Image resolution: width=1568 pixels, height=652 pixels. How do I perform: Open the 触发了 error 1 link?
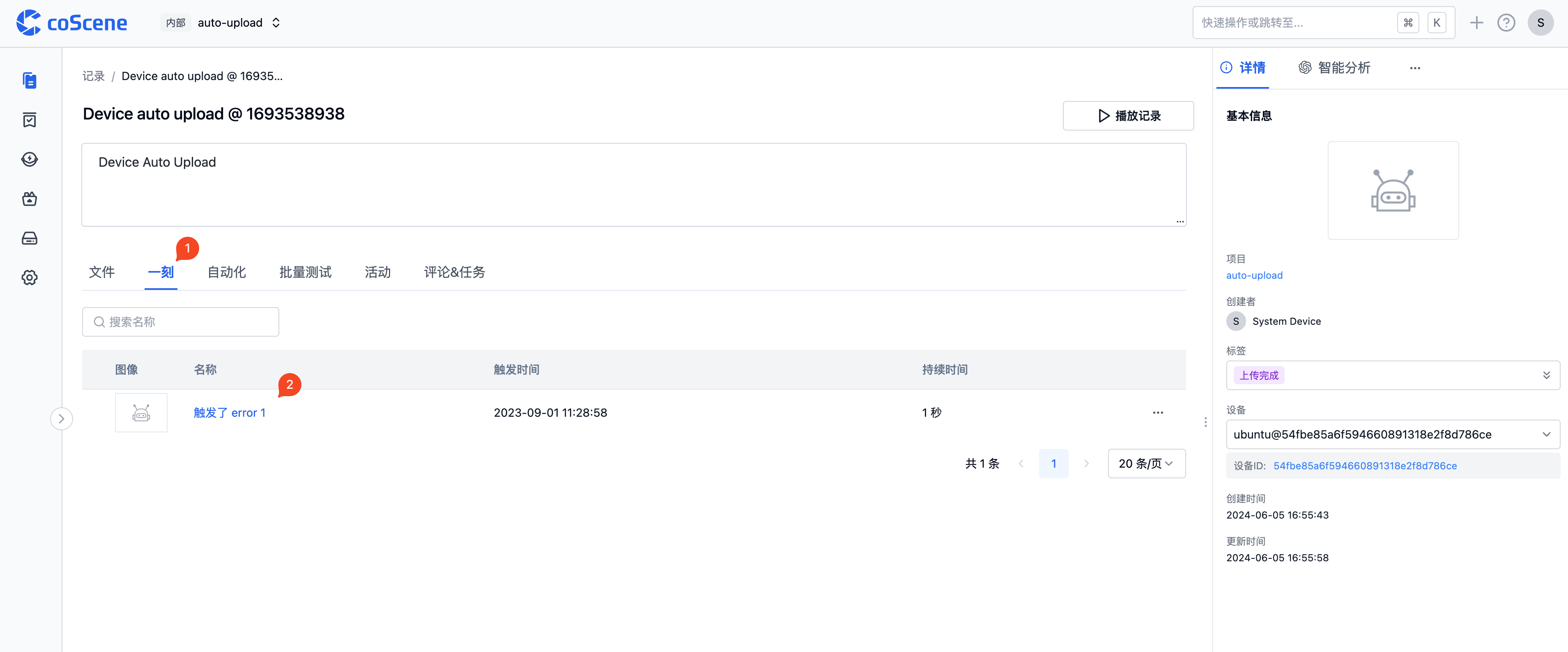click(x=230, y=413)
